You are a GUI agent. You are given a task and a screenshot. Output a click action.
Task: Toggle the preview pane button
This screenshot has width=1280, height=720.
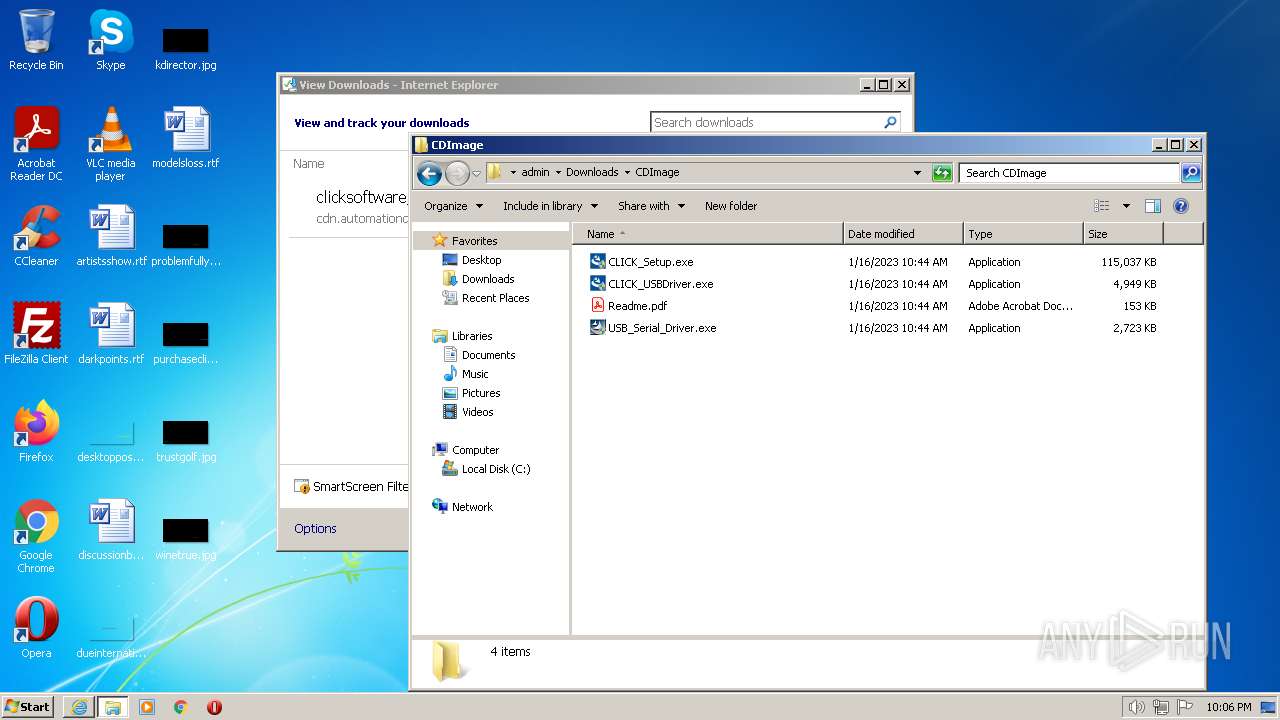(1152, 206)
